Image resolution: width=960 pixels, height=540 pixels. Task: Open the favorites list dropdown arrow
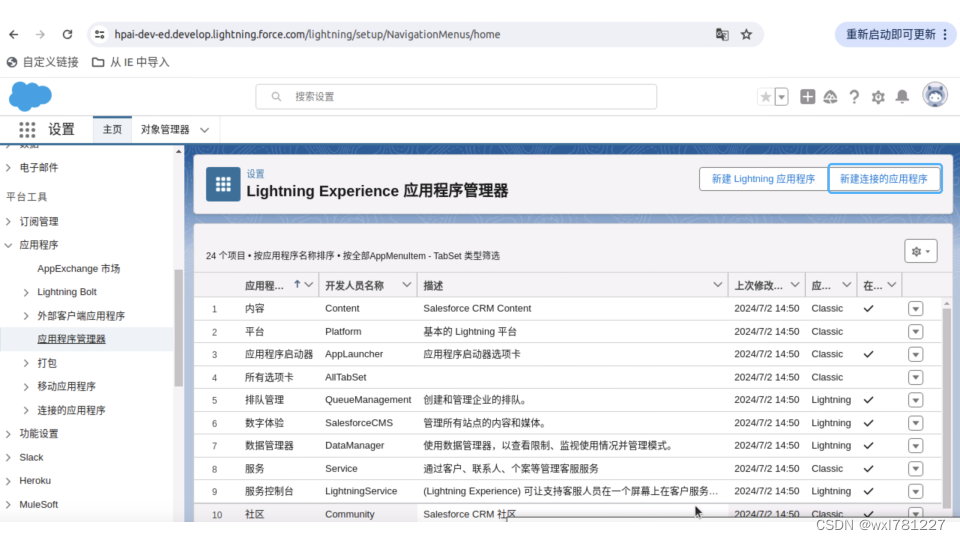[781, 97]
